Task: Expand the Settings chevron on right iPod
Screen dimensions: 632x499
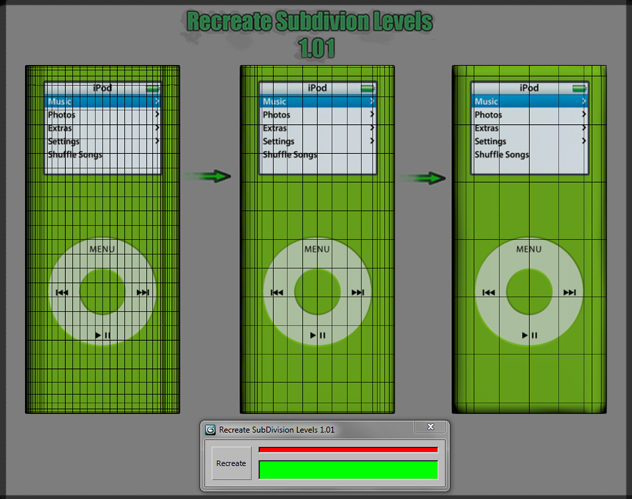Action: point(583,142)
